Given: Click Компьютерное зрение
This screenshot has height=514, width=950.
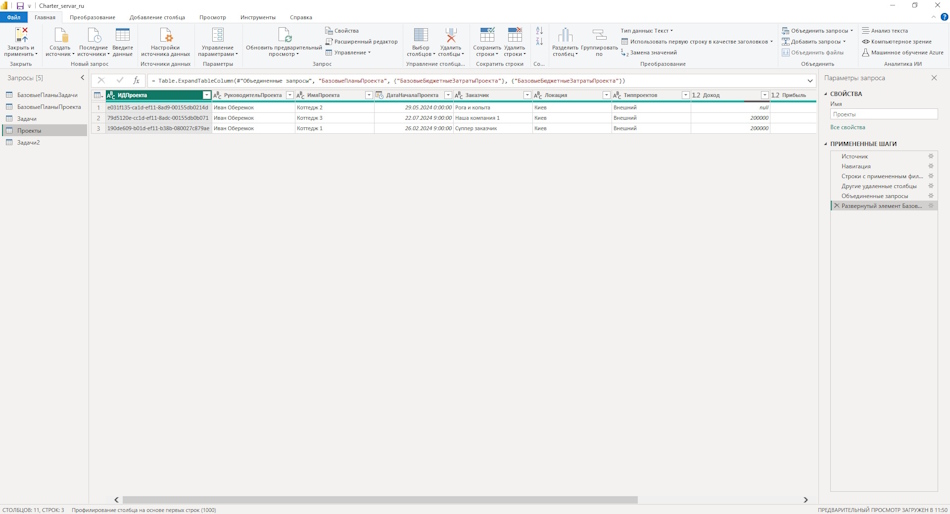Looking at the screenshot, I should point(896,42).
